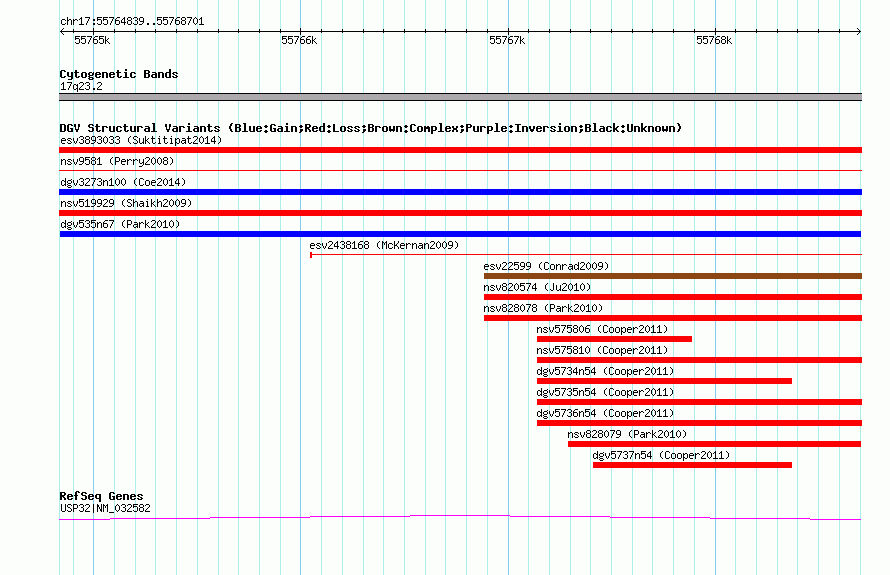Select the red dgv5735n54 loss bar
This screenshot has width=890, height=575.
(x=699, y=402)
